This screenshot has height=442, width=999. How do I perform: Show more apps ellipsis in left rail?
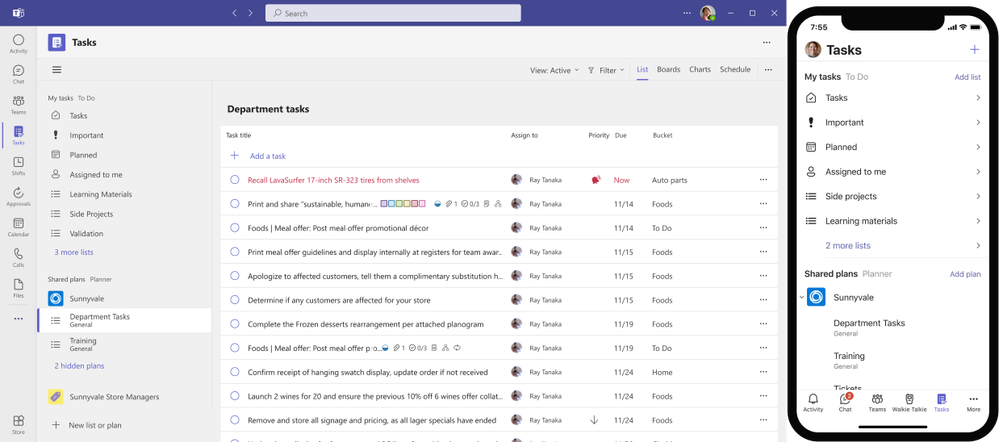tap(18, 318)
